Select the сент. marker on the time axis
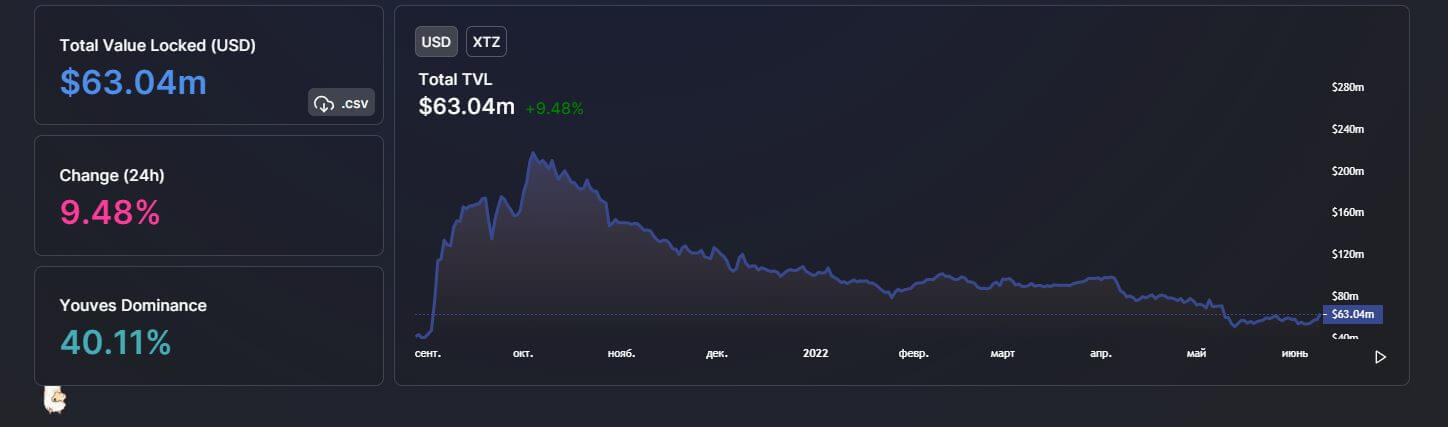 pos(428,353)
